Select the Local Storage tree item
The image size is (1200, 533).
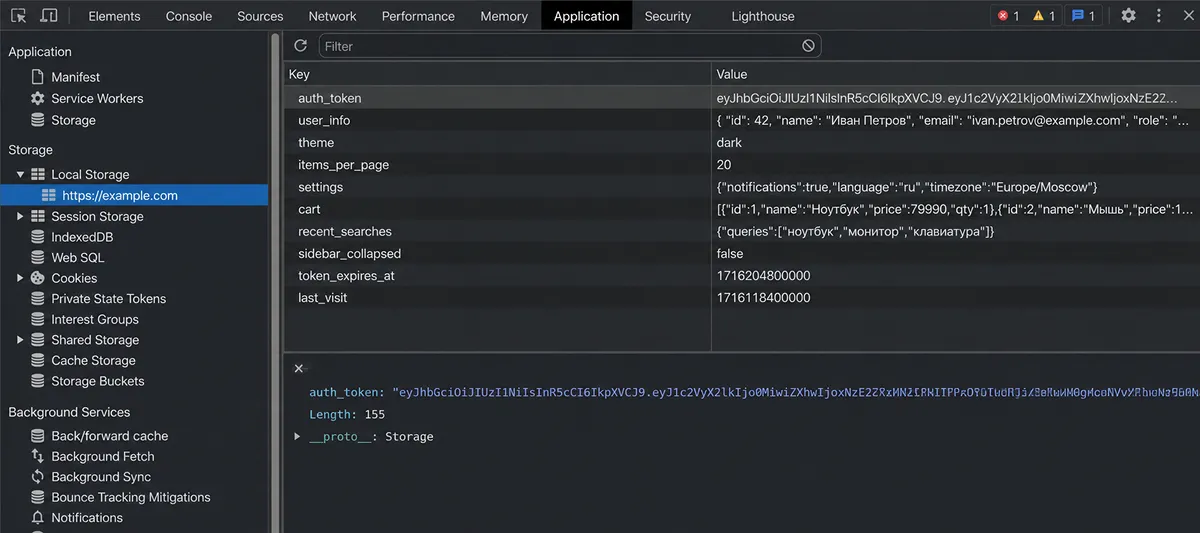(x=90, y=174)
